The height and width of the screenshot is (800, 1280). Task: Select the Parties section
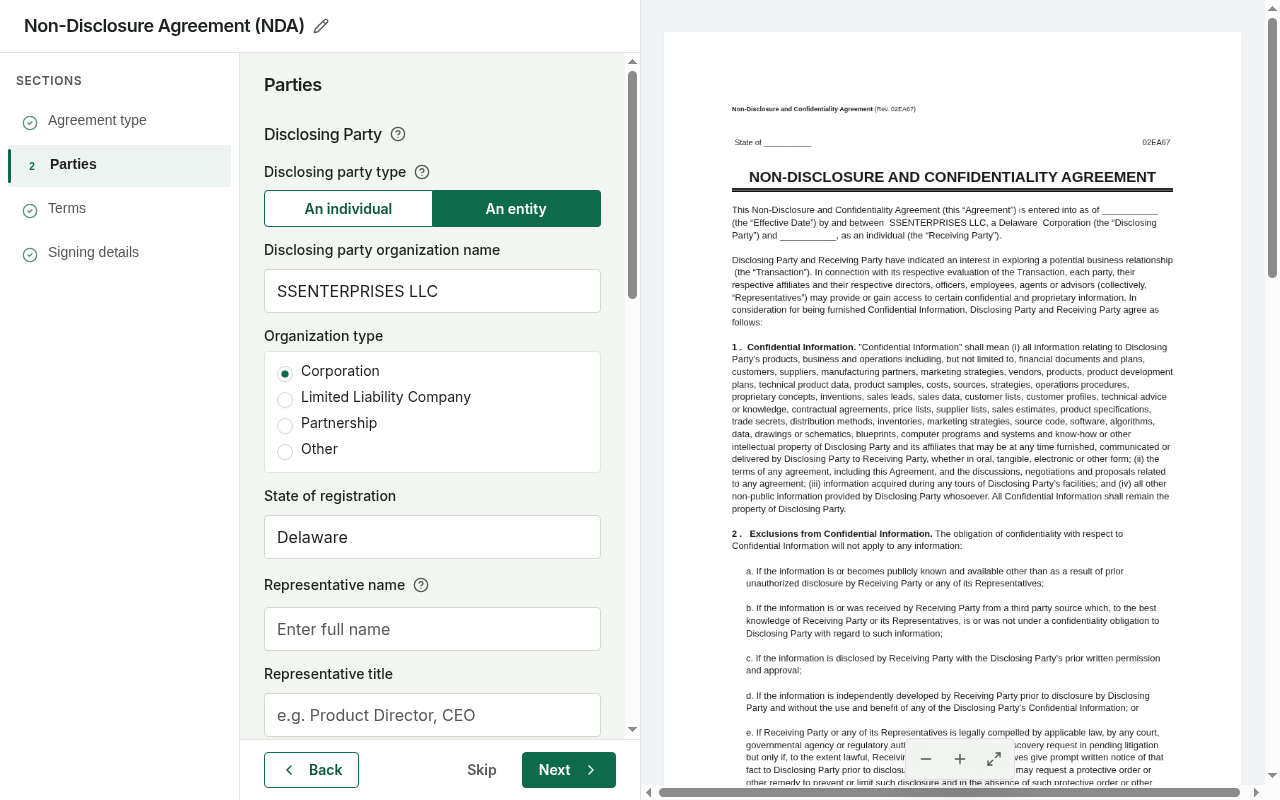point(119,165)
